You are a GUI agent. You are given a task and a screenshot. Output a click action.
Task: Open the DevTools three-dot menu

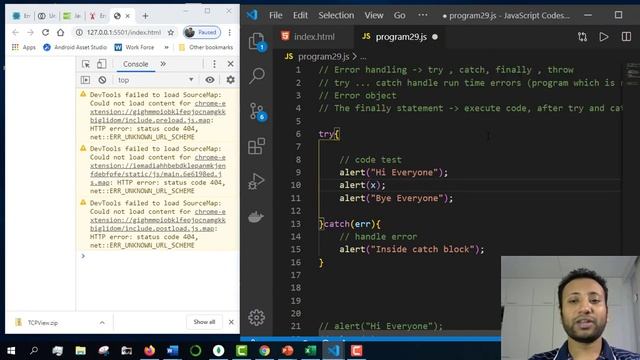214,64
